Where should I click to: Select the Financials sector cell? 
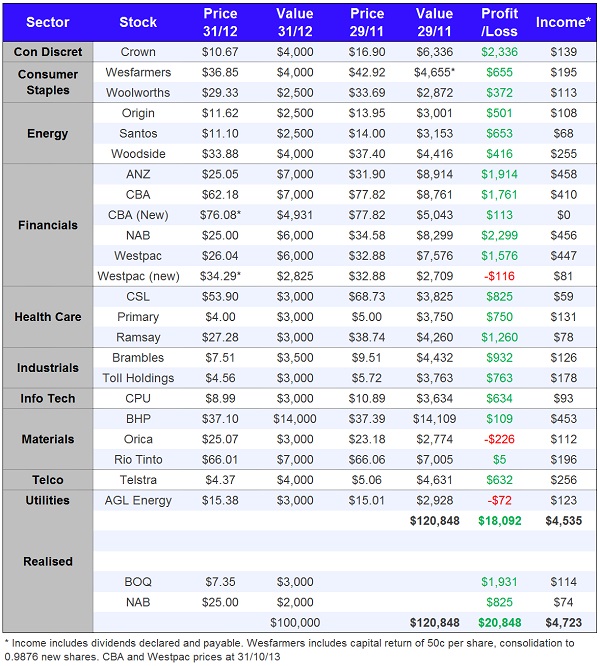click(48, 225)
